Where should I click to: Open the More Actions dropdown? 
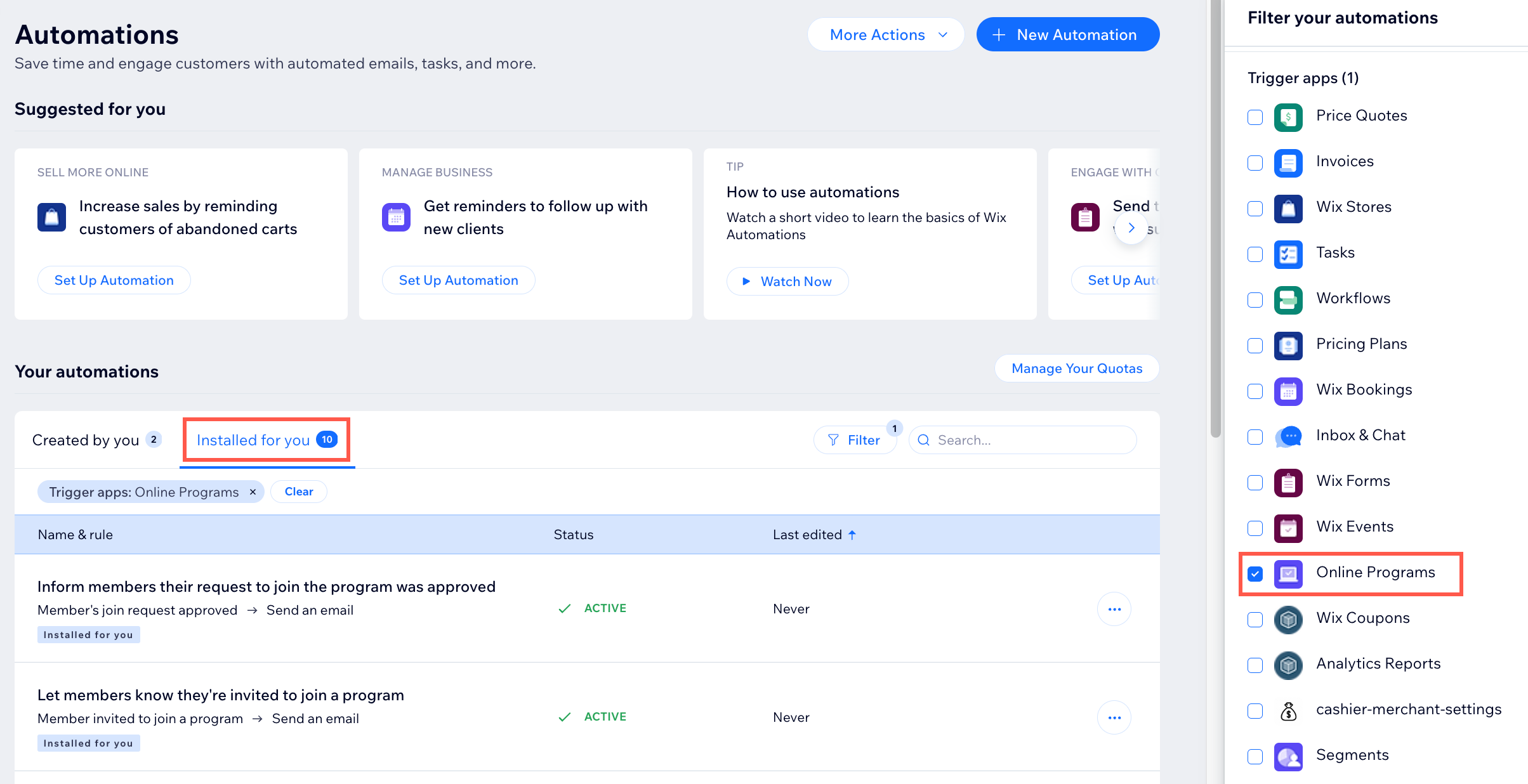pyautogui.click(x=886, y=35)
